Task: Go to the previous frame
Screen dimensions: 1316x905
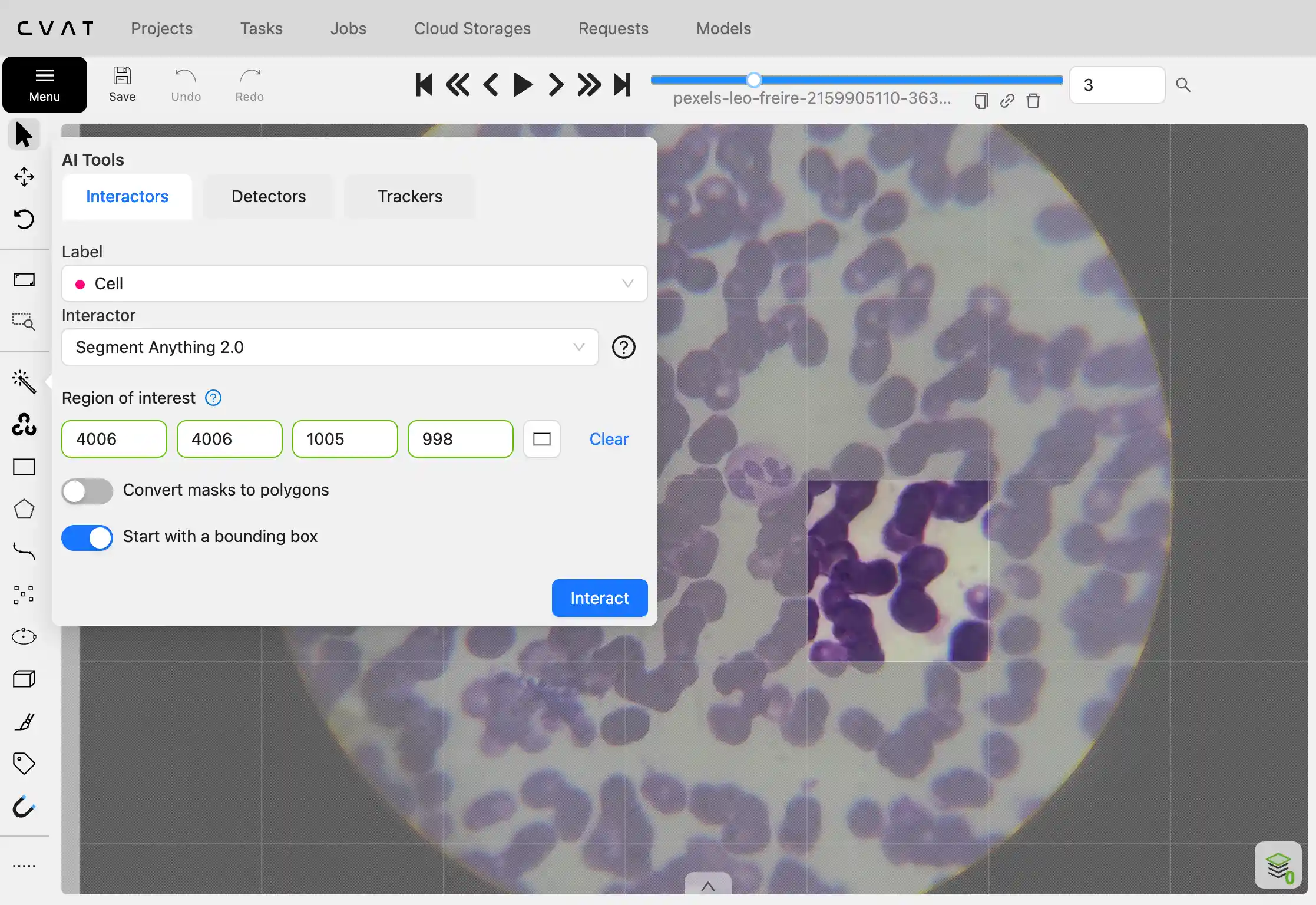Action: point(491,85)
